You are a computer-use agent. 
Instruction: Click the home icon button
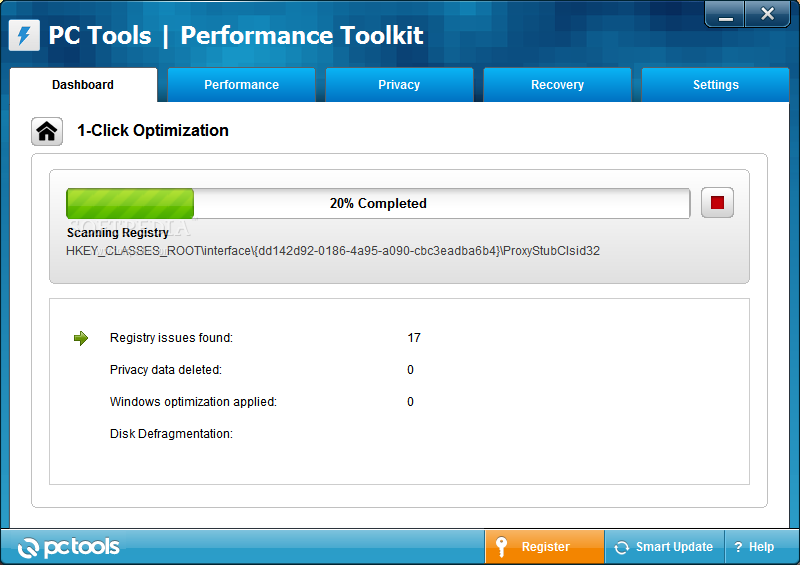click(47, 131)
